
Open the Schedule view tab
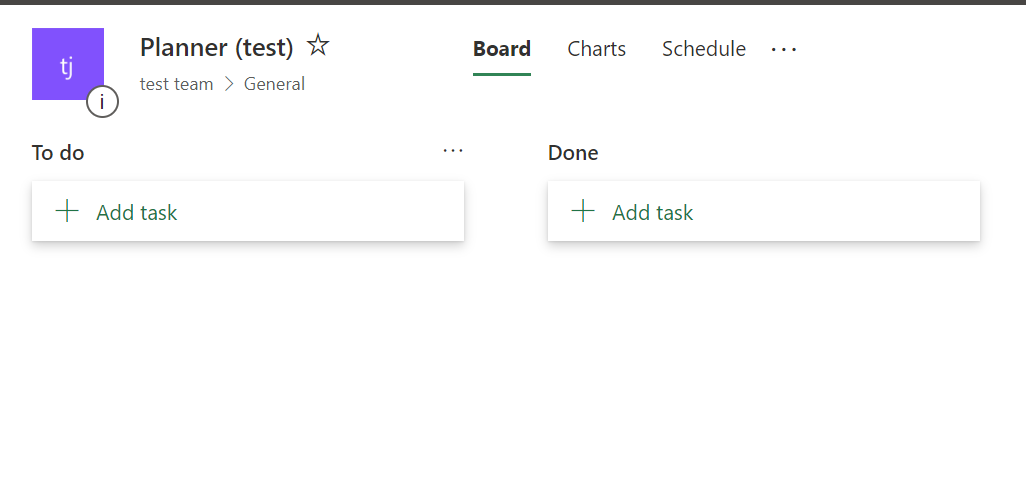(x=703, y=49)
